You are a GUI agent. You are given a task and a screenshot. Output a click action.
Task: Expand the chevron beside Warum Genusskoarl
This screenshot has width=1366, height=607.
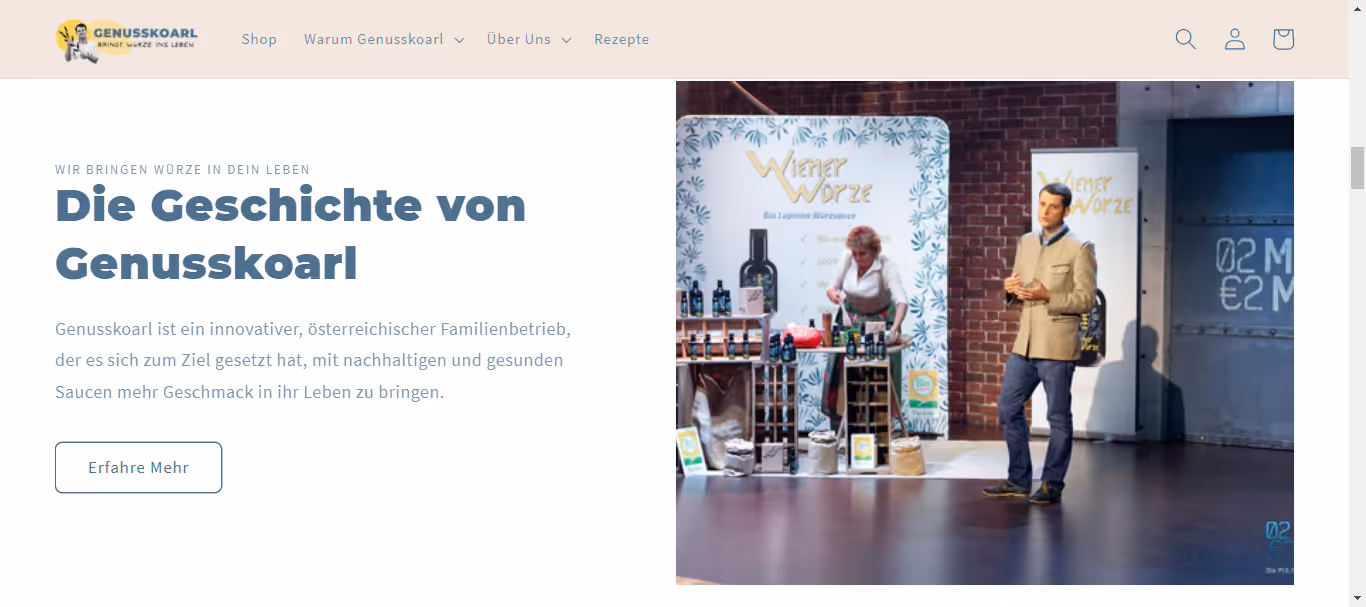tap(459, 40)
